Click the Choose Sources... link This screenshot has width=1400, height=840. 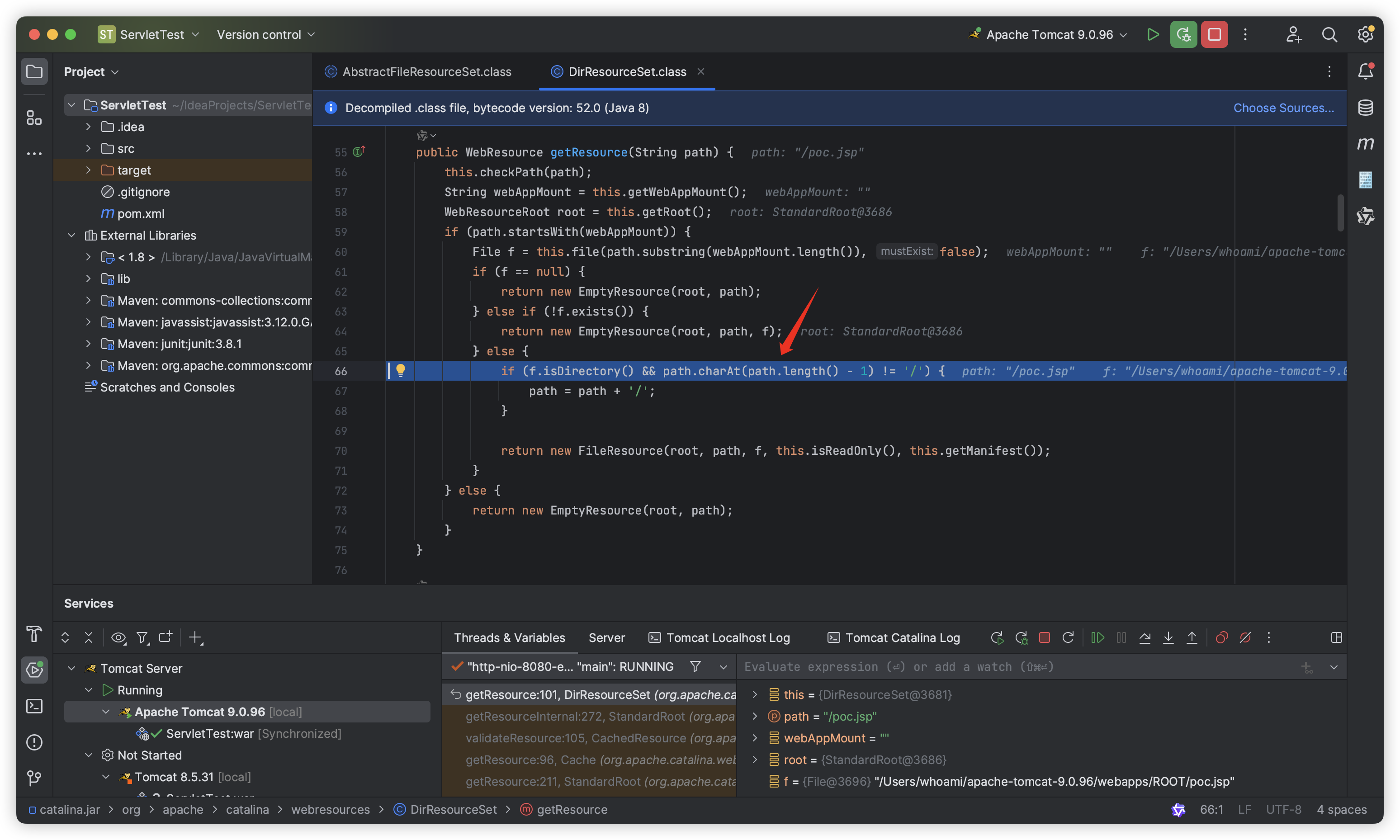[x=1283, y=108]
